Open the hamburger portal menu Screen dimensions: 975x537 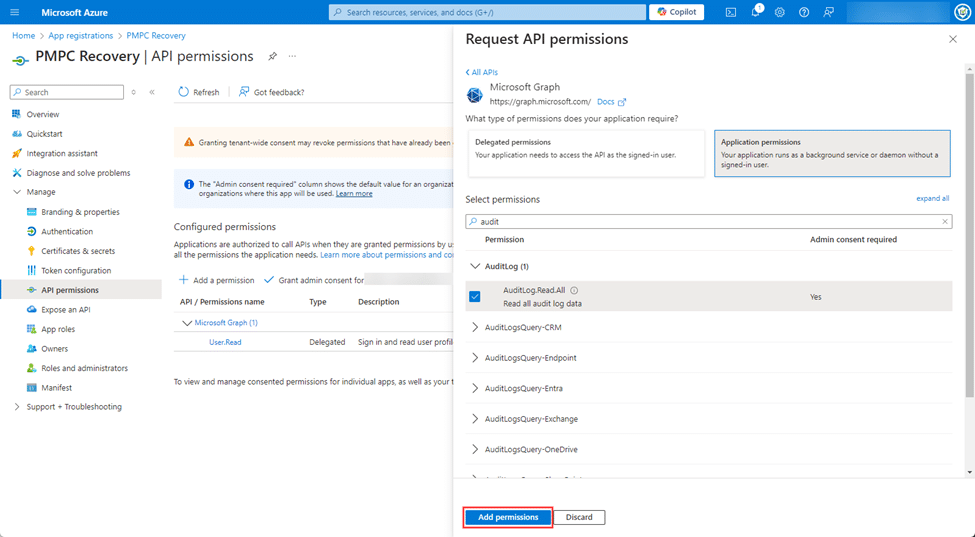[x=14, y=12]
